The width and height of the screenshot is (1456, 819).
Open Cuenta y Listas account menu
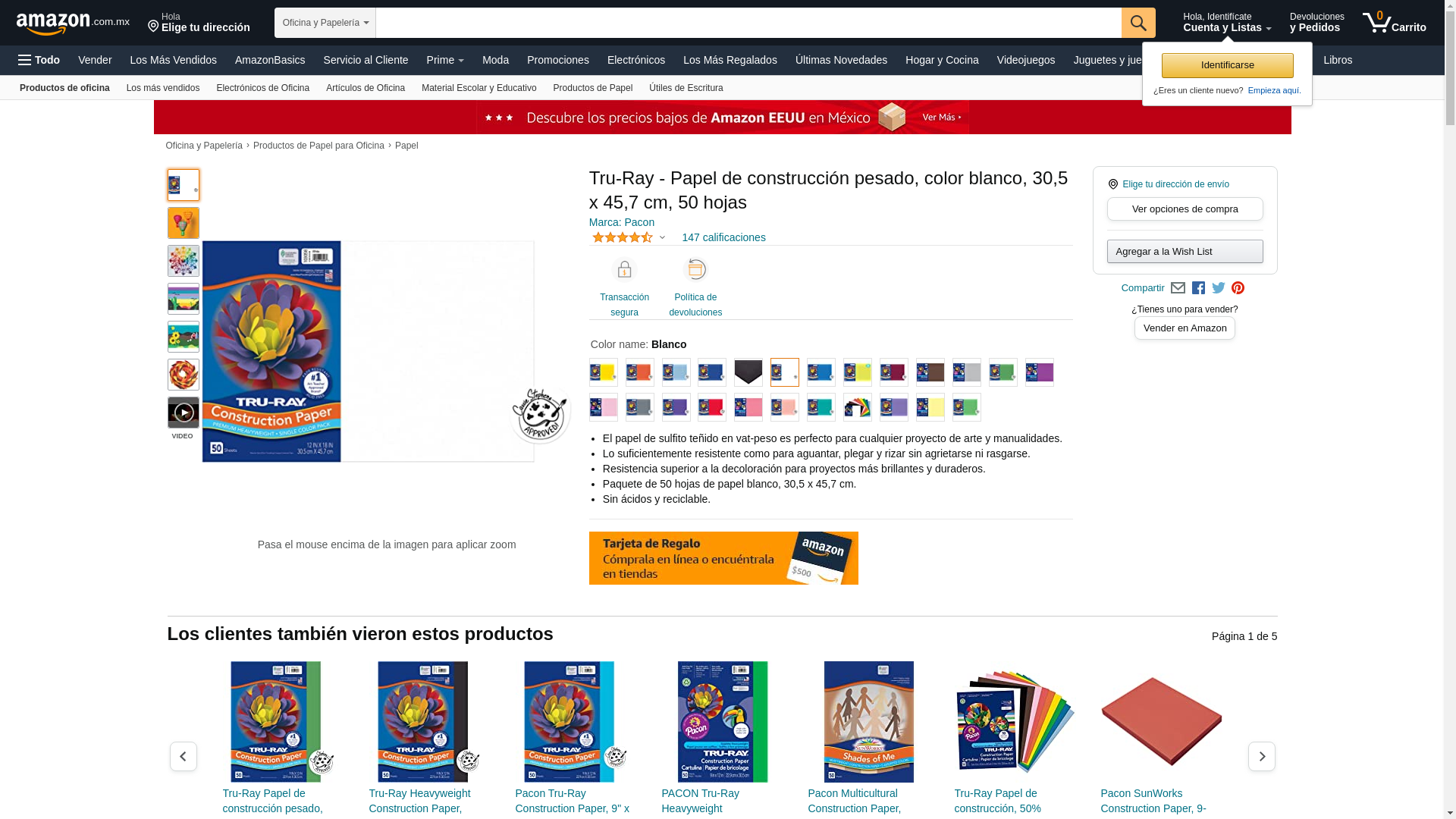pos(1227,23)
